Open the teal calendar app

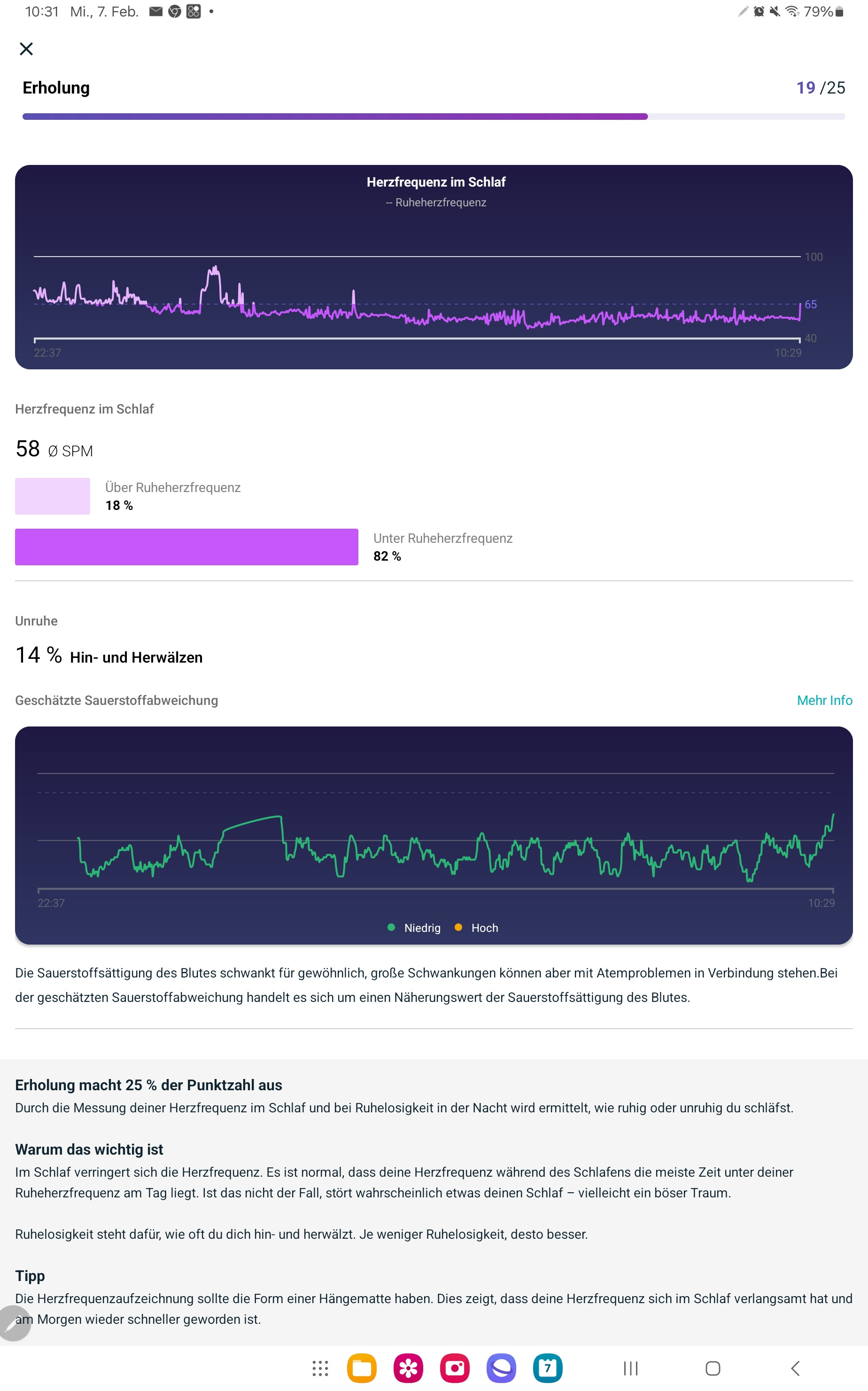tap(548, 1368)
